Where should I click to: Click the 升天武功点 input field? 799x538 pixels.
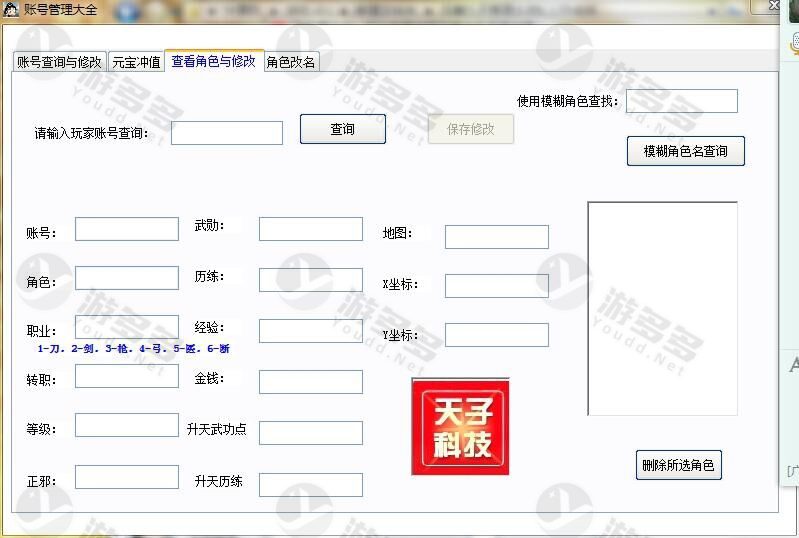pos(310,433)
